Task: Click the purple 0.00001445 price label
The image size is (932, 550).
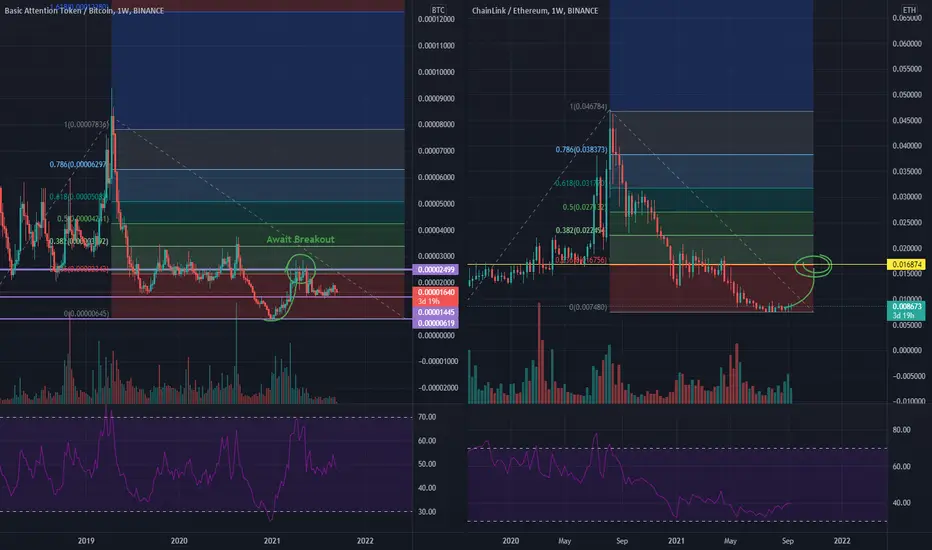Action: coord(436,312)
